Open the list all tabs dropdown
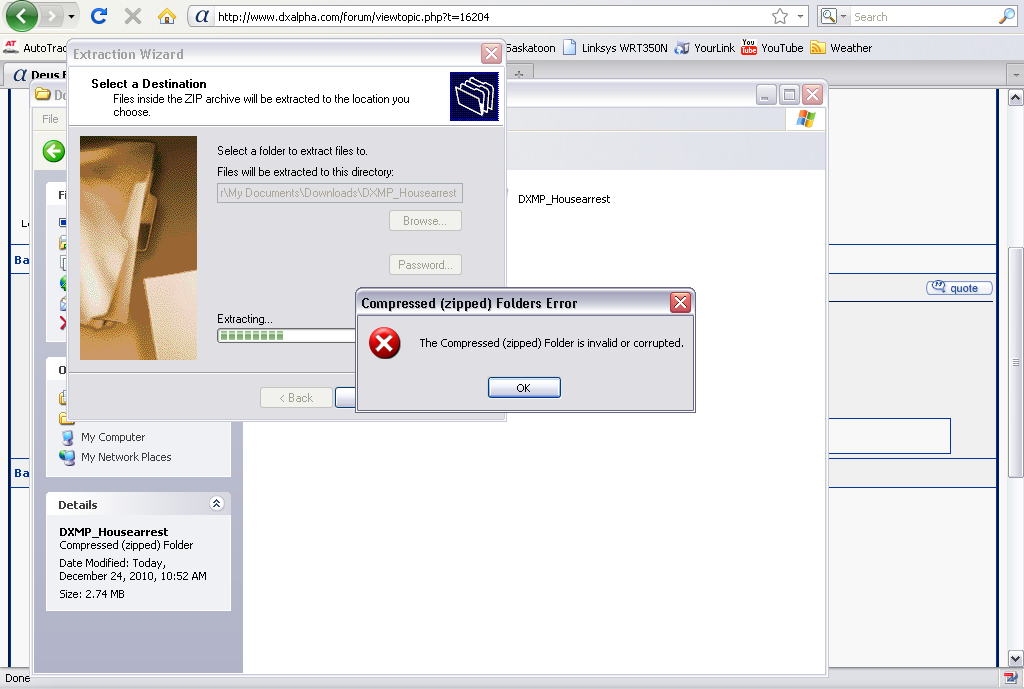1024x689 pixels. 1016,74
